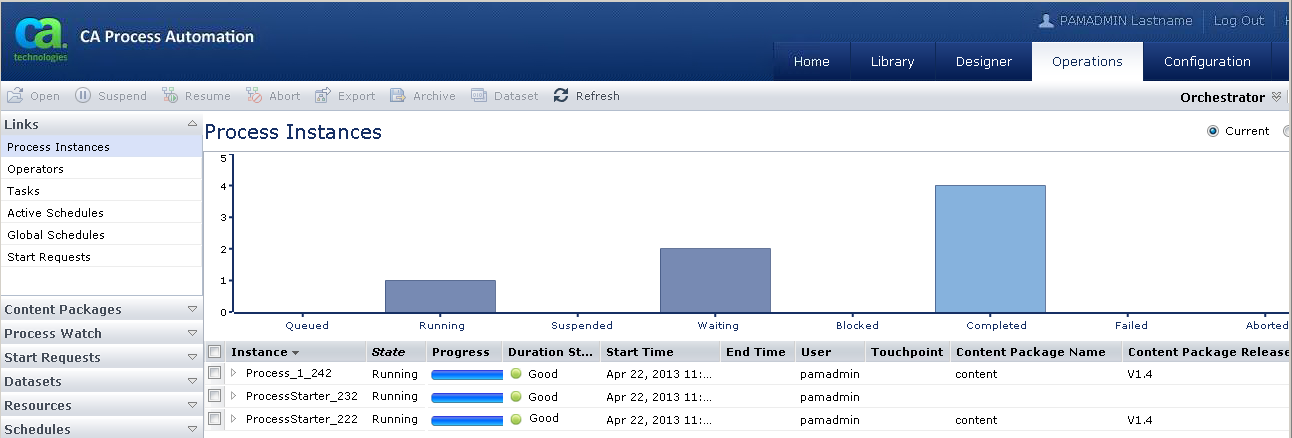The image size is (1292, 438).
Task: Click the Dataset toolbar icon
Action: [x=478, y=96]
